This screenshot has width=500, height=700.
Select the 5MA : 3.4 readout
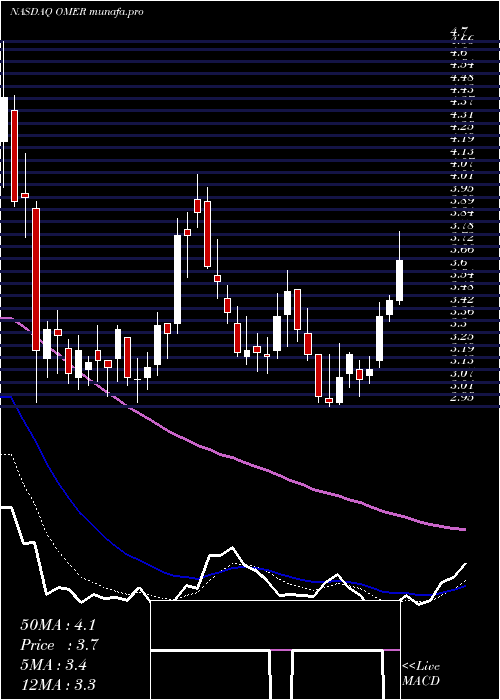click(x=54, y=665)
